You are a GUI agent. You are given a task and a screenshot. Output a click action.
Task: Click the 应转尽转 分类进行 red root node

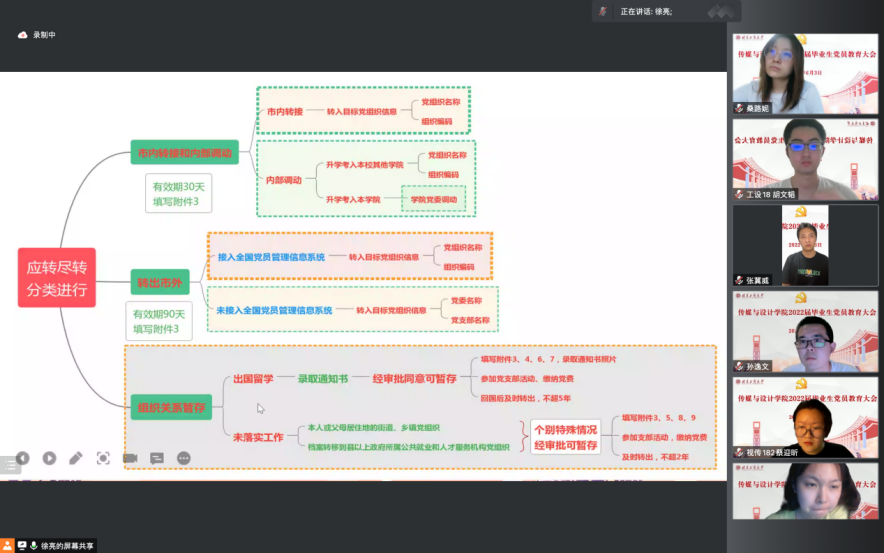point(57,279)
